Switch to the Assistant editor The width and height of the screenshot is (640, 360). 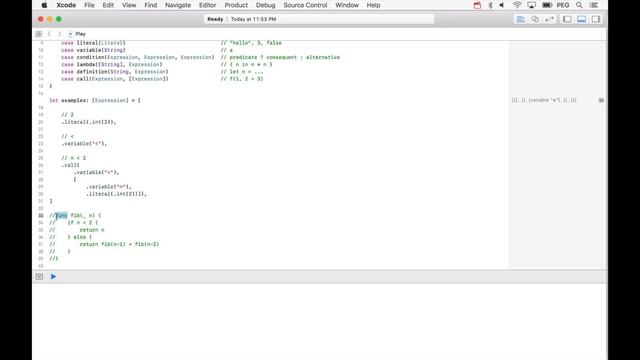click(x=535, y=19)
